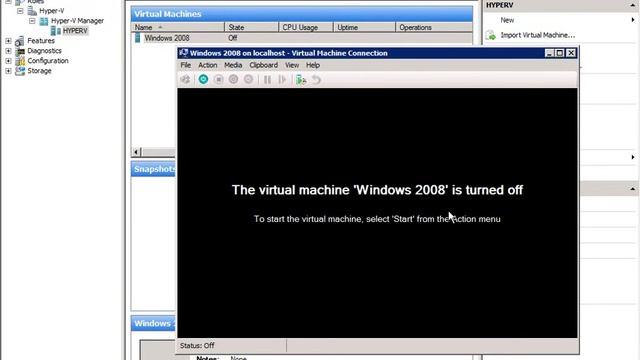Sort by the Operations column header

434,27
